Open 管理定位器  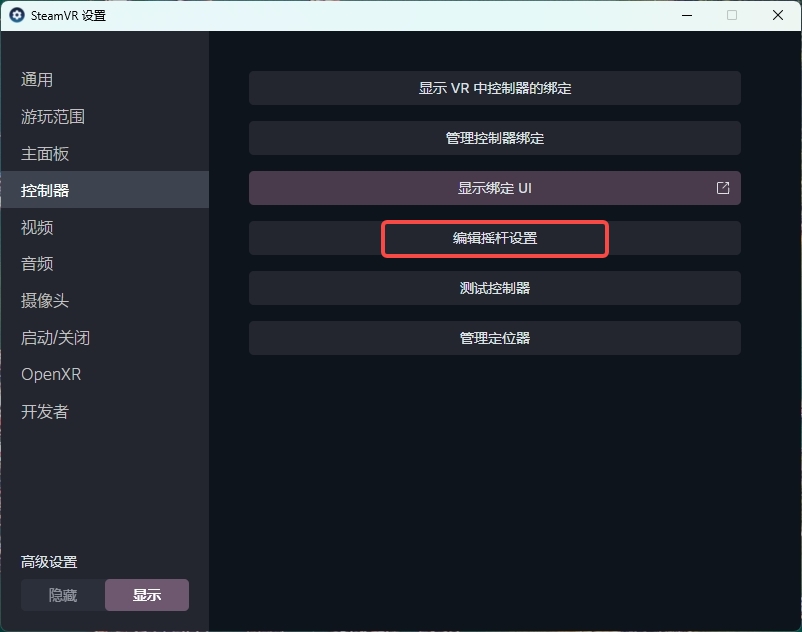(x=494, y=338)
